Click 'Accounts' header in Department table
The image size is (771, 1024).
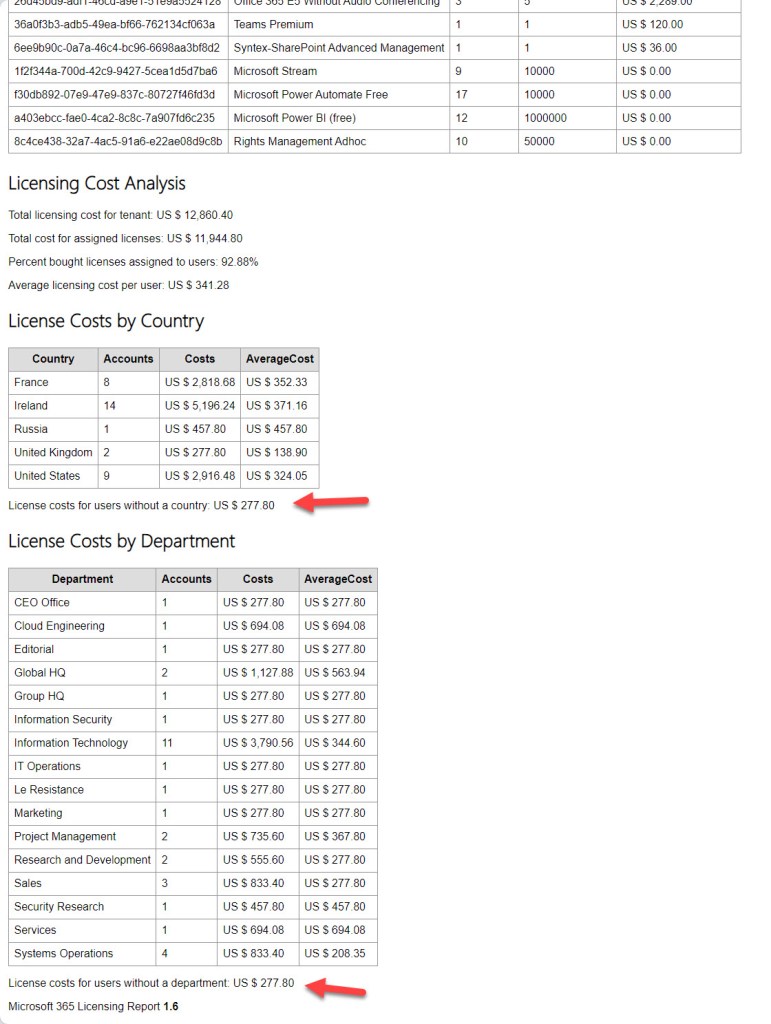[x=186, y=579]
